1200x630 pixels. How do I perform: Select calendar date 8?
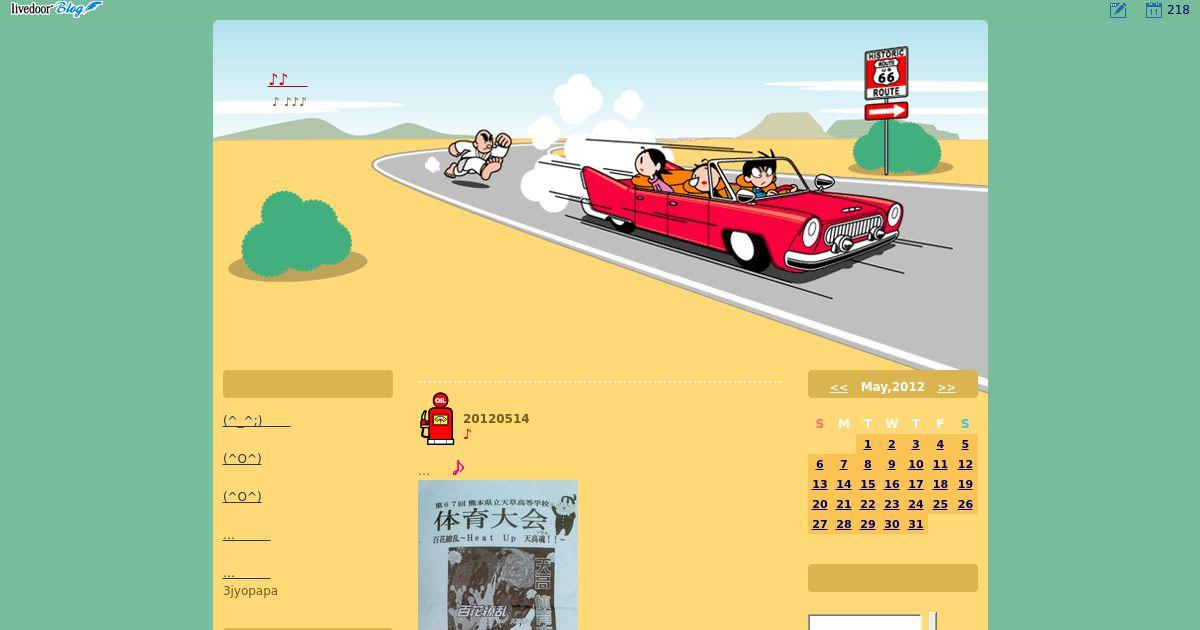pyautogui.click(x=867, y=464)
